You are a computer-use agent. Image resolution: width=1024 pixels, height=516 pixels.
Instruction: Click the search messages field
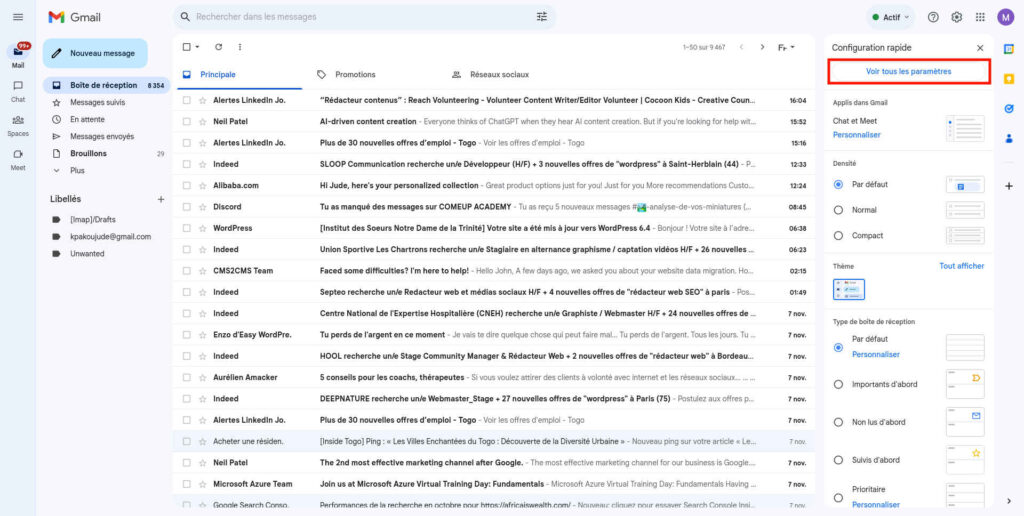pyautogui.click(x=363, y=17)
